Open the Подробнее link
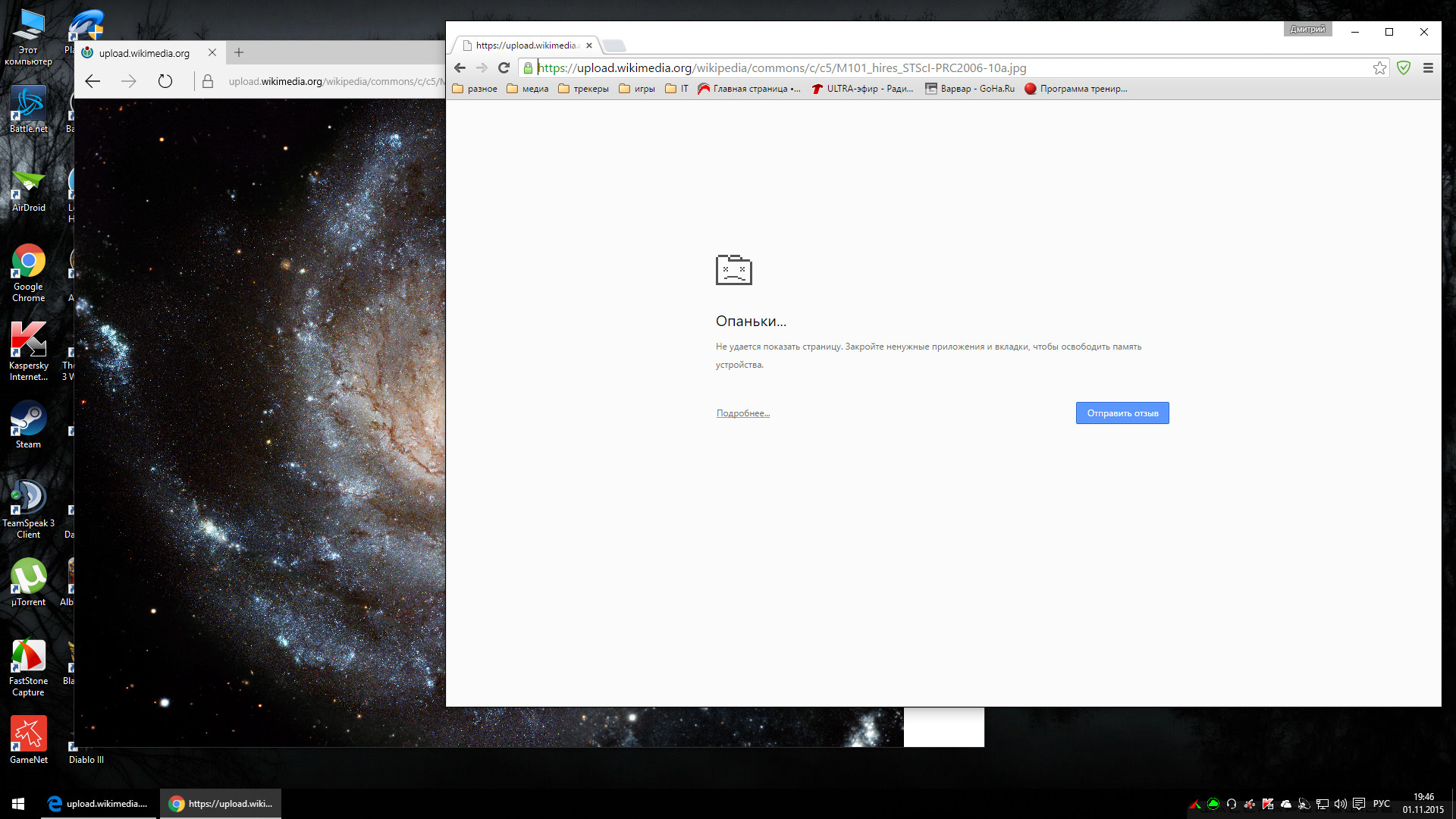 [742, 413]
